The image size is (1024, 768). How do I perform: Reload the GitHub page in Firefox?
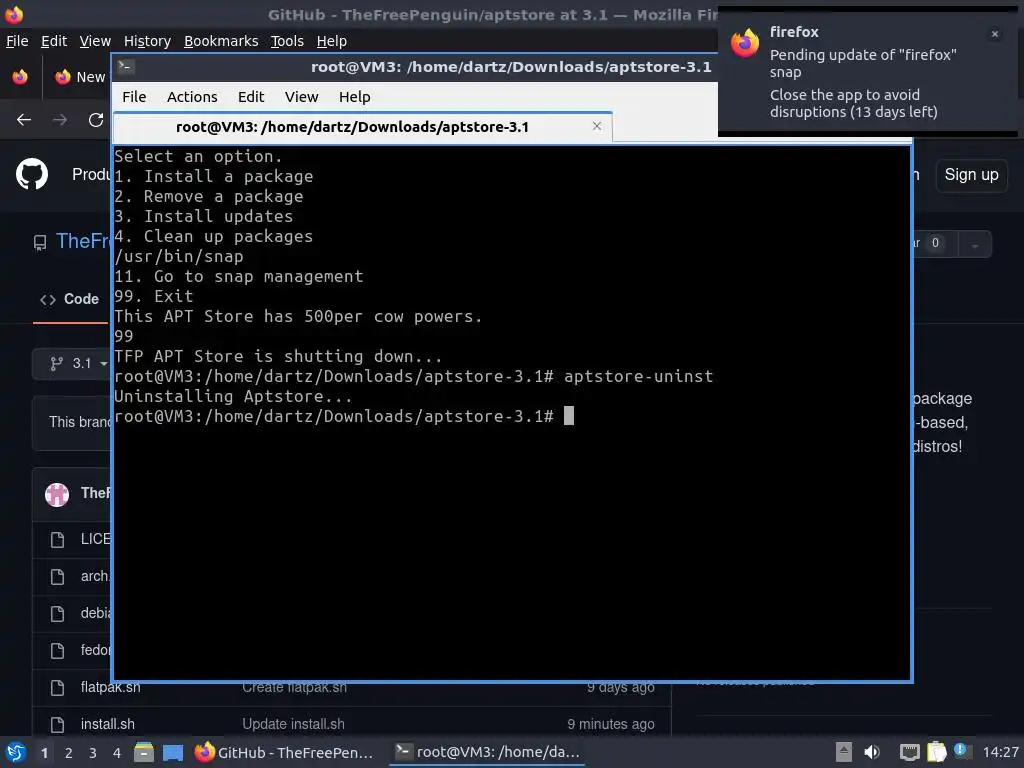96,120
